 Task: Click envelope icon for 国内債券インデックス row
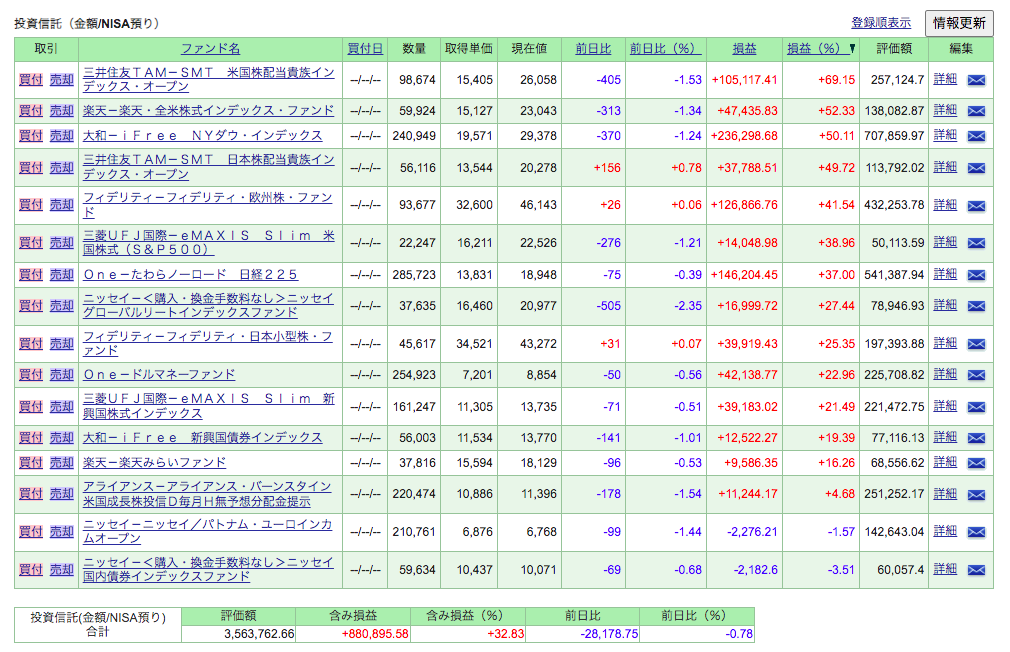pos(977,570)
